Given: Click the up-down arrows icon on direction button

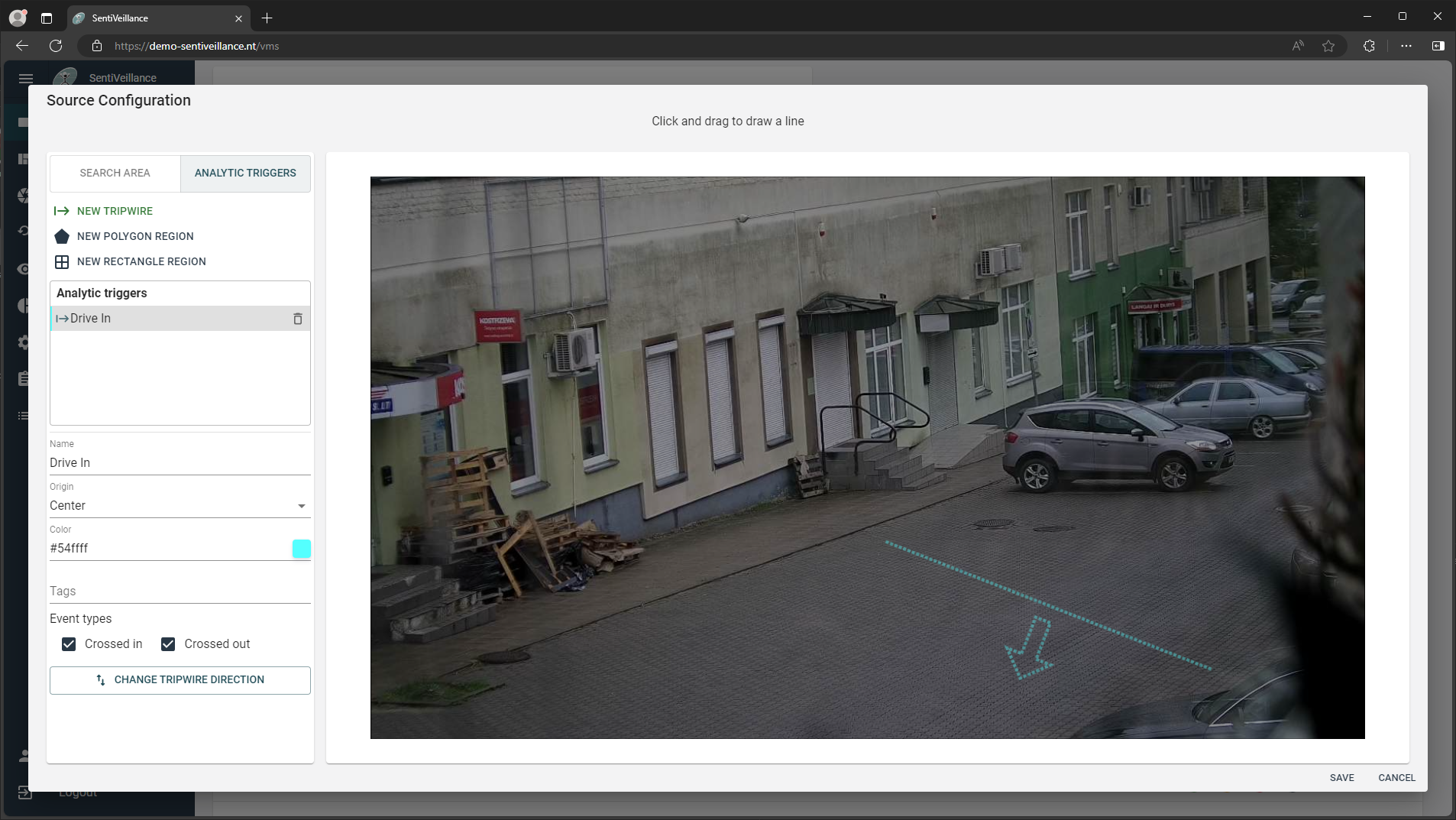Looking at the screenshot, I should click(x=101, y=680).
